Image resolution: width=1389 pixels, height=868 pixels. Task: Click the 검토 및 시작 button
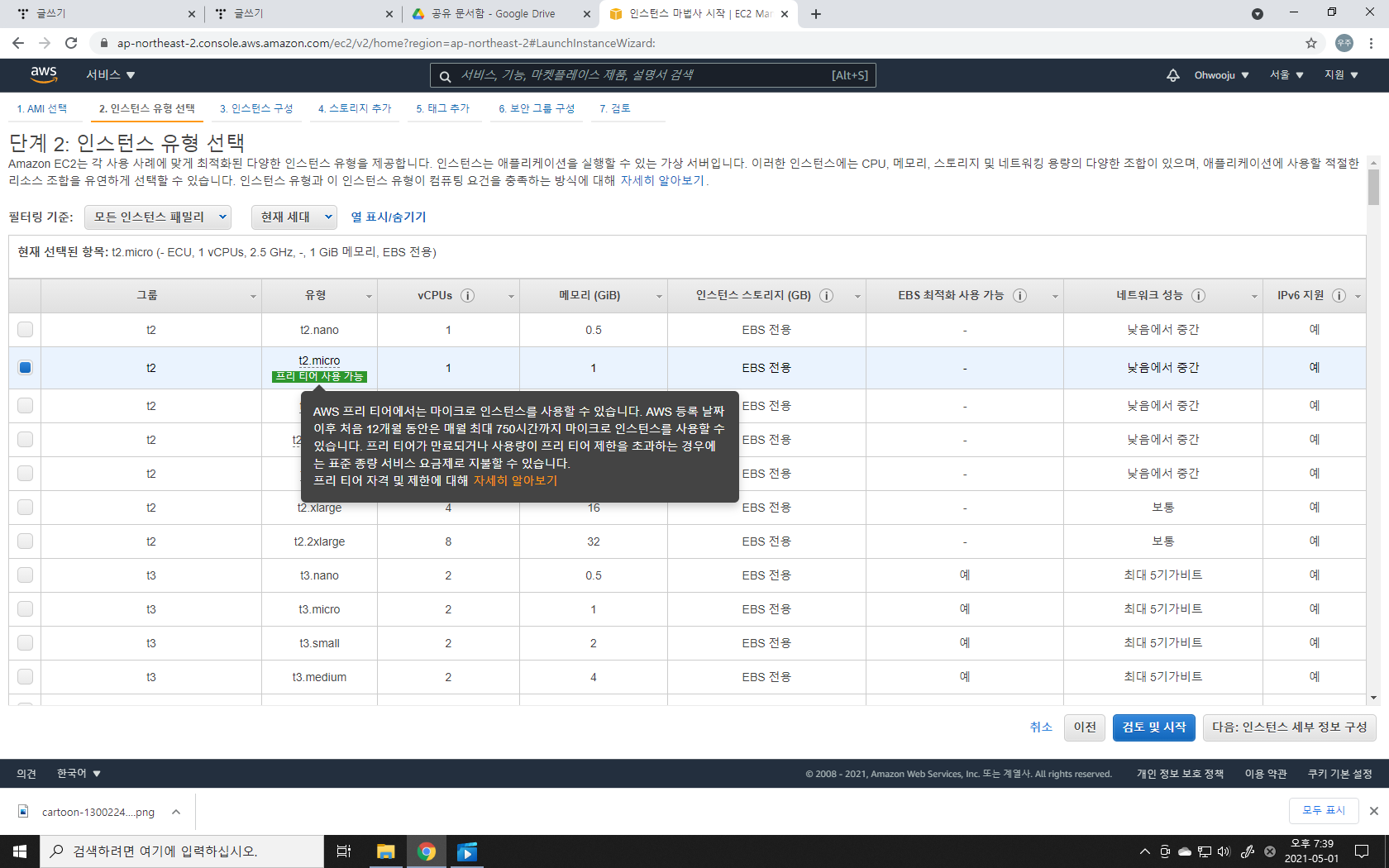[1154, 727]
